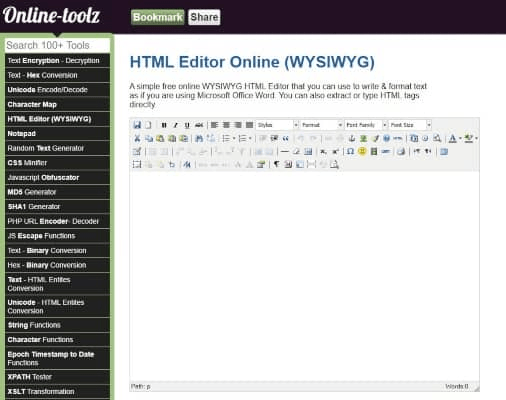Toggle fullscreen editor mode
The height and width of the screenshot is (400, 506).
tap(444, 152)
